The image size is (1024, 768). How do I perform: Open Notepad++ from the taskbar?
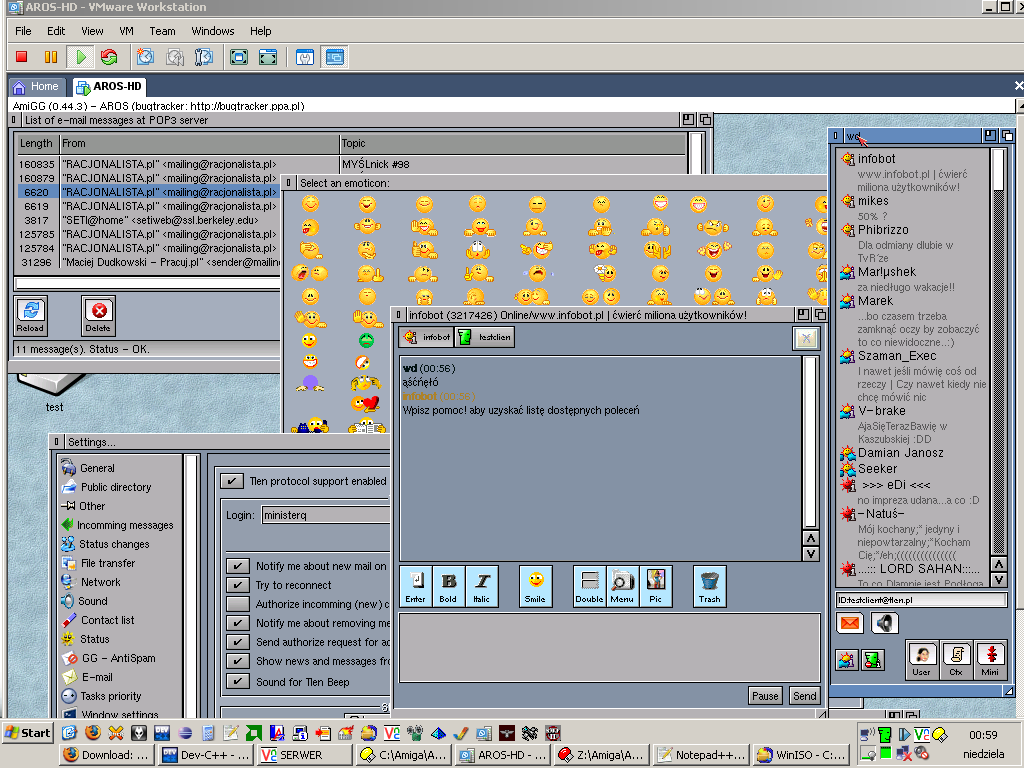(701, 755)
